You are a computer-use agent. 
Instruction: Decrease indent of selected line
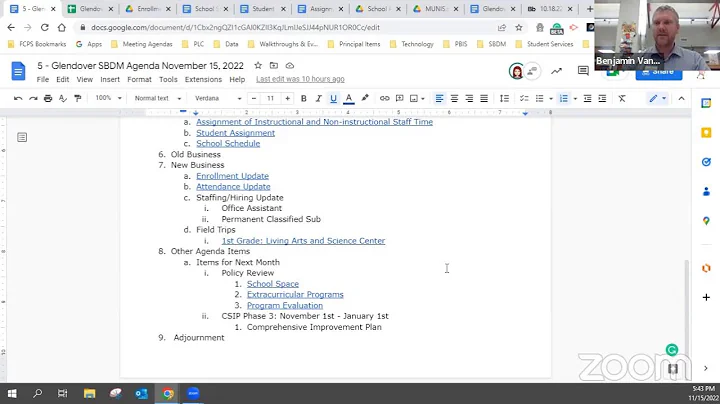587,98
